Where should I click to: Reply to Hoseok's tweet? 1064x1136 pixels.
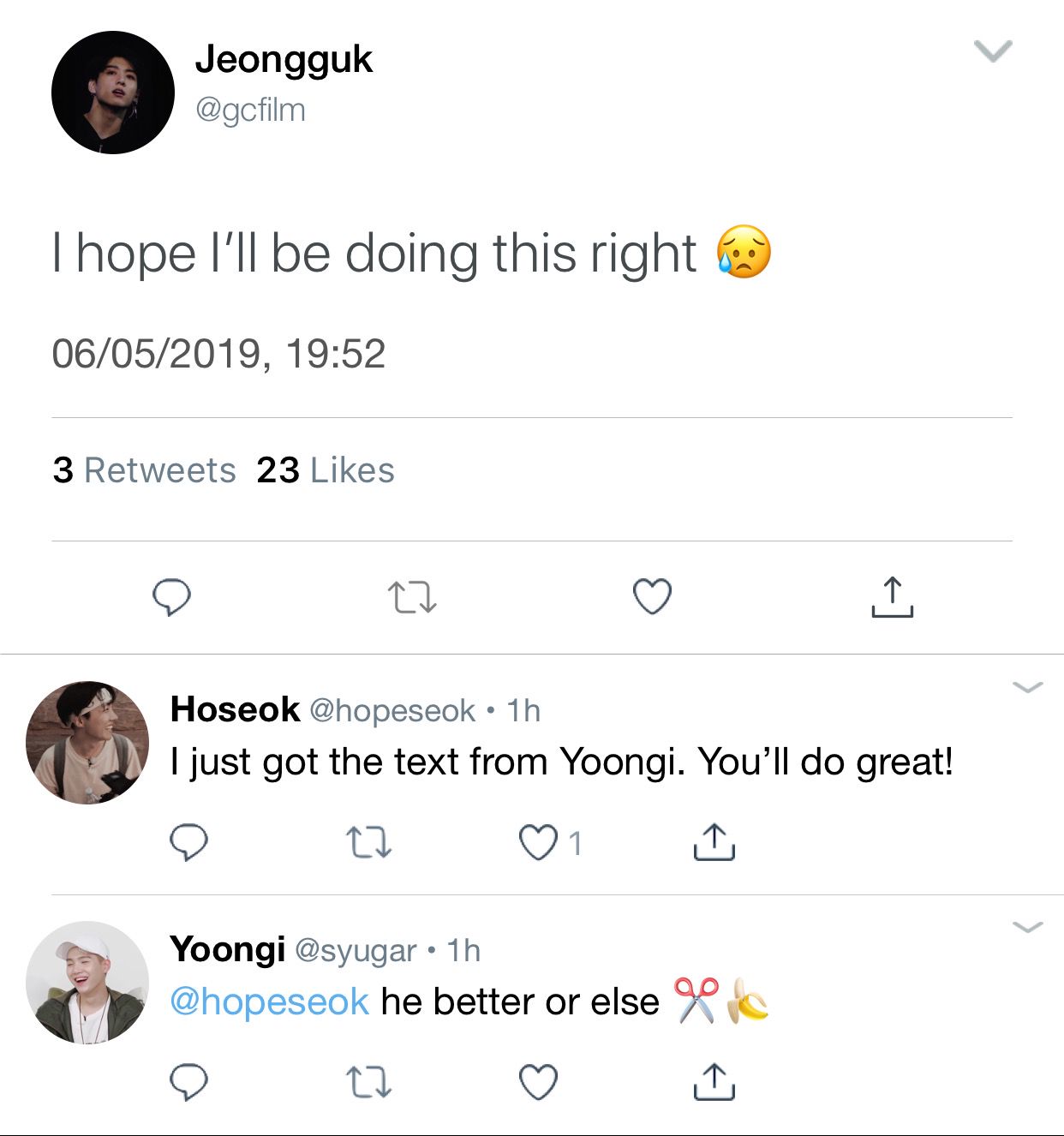(188, 842)
